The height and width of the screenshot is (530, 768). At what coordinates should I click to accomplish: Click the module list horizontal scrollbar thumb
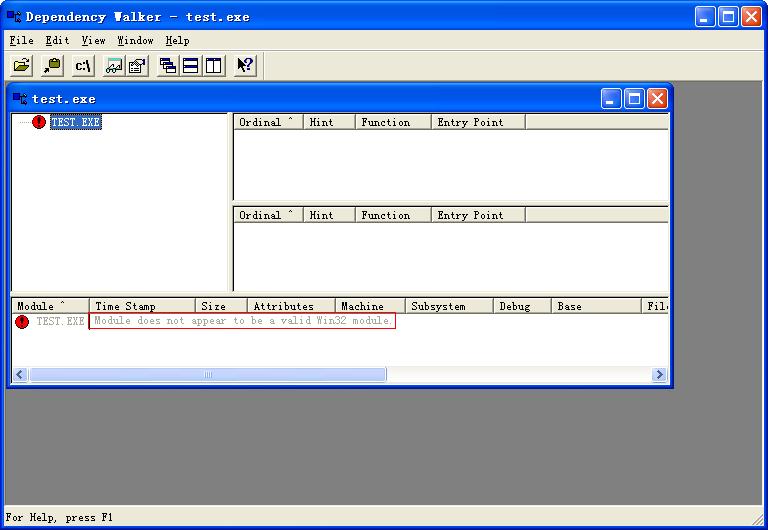[208, 375]
